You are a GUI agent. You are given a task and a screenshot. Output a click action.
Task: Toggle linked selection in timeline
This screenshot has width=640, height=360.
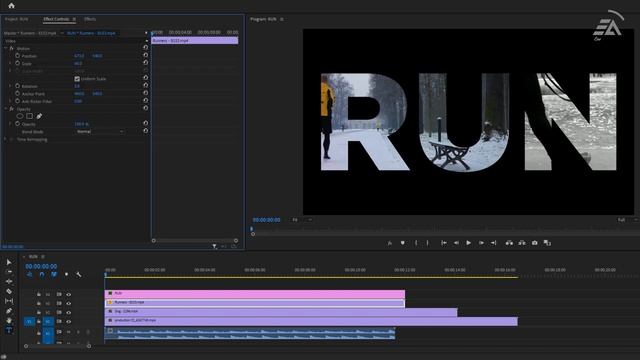click(54, 275)
